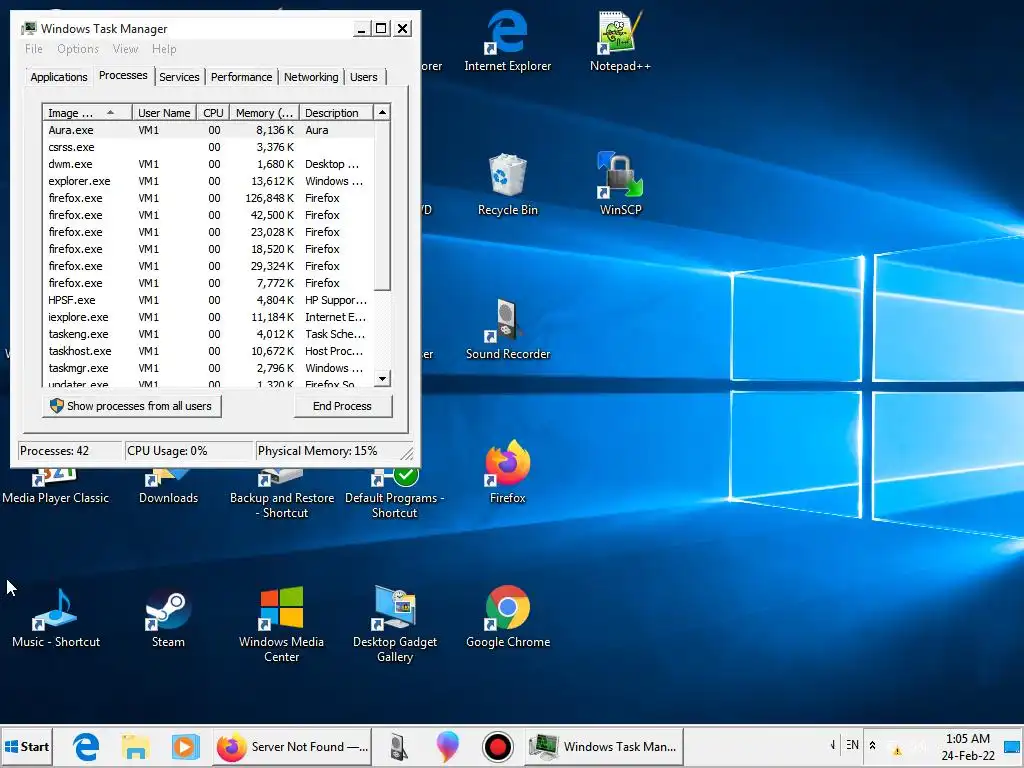The height and width of the screenshot is (768, 1024).
Task: Click the tray warning notification icon
Action: click(x=897, y=750)
